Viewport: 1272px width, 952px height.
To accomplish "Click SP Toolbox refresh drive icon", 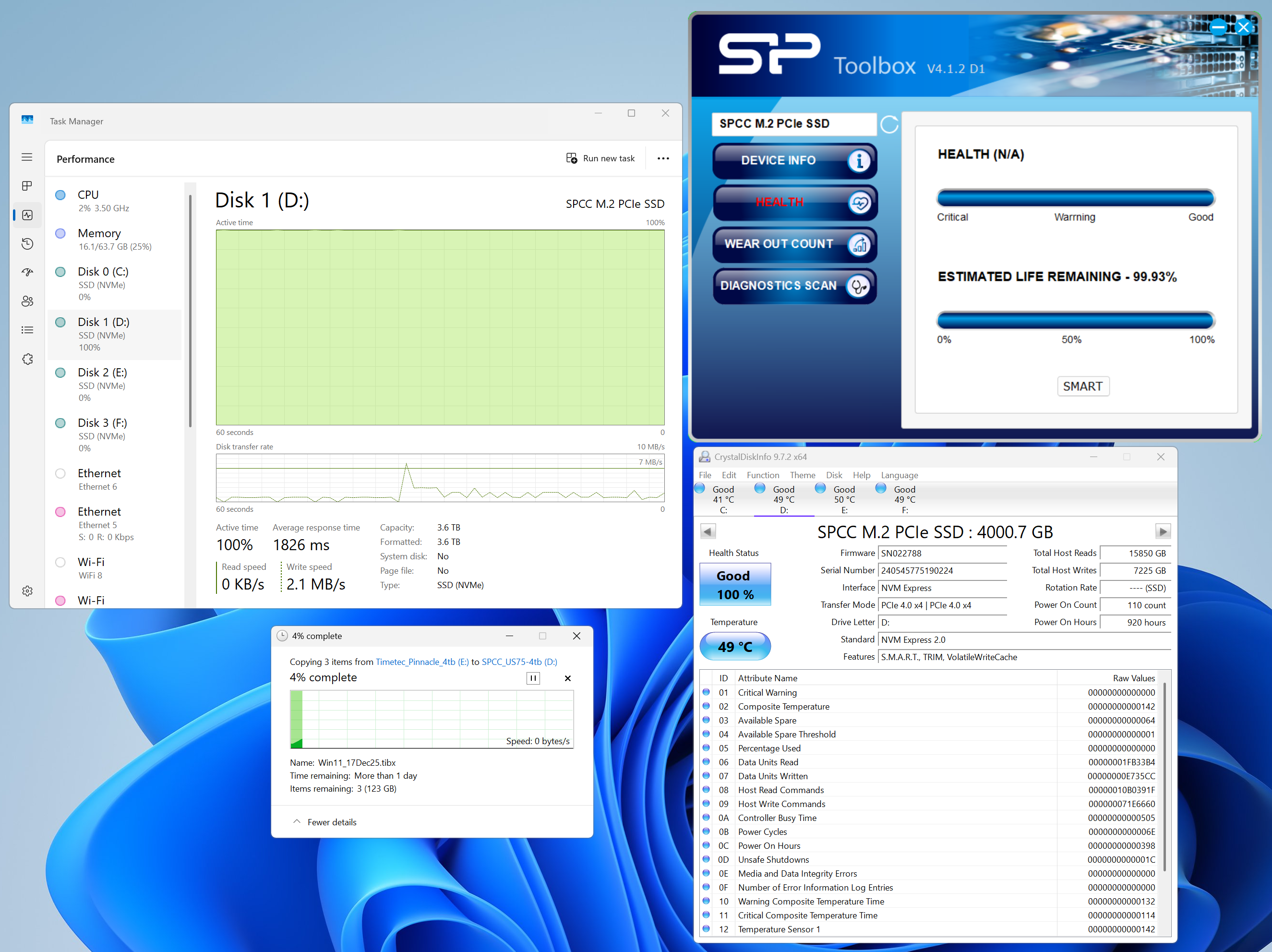I will pyautogui.click(x=889, y=124).
